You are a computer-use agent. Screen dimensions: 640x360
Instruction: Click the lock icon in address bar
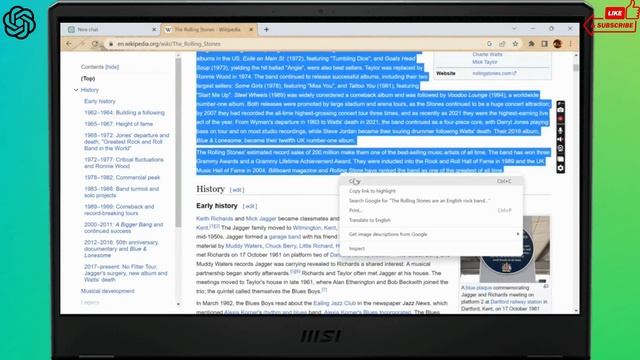click(111, 44)
